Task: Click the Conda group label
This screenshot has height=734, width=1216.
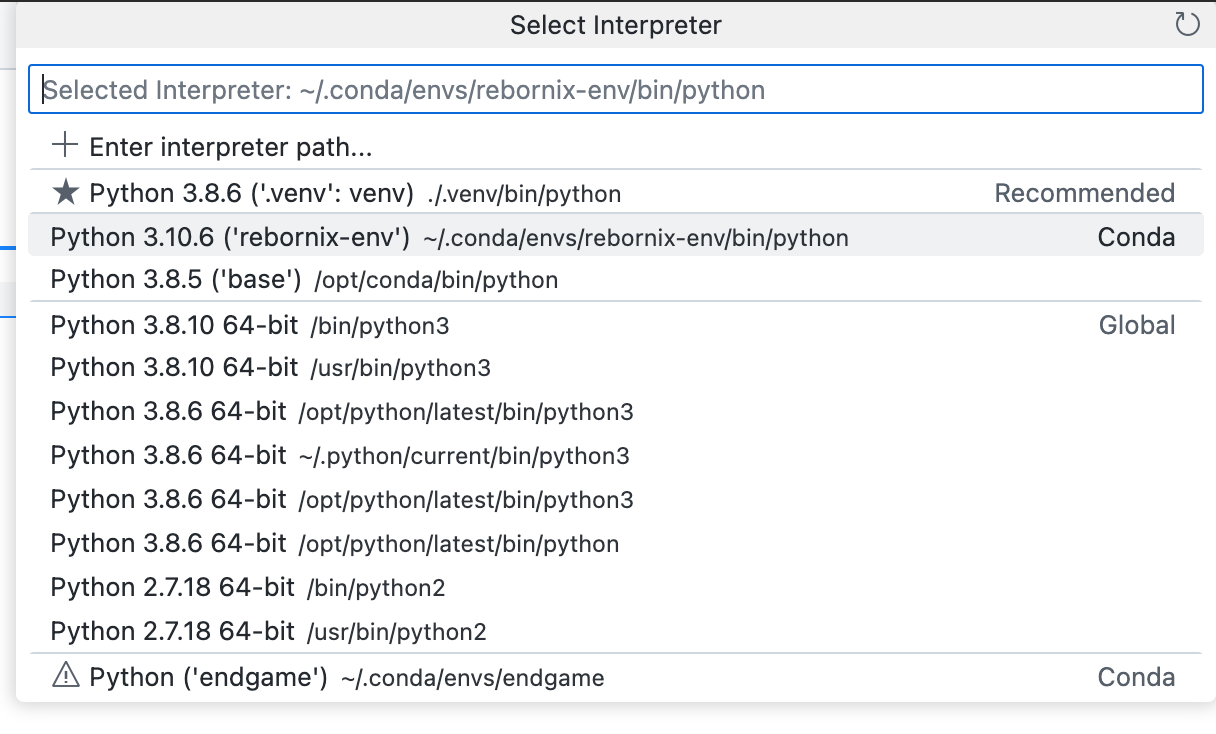Action: [x=1137, y=238]
